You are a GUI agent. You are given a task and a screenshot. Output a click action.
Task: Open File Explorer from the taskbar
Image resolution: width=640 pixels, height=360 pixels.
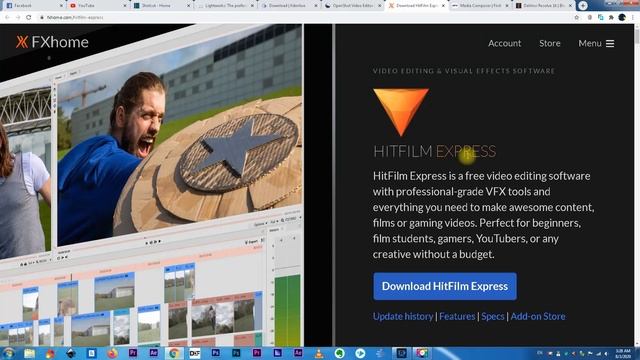[x=29, y=353]
